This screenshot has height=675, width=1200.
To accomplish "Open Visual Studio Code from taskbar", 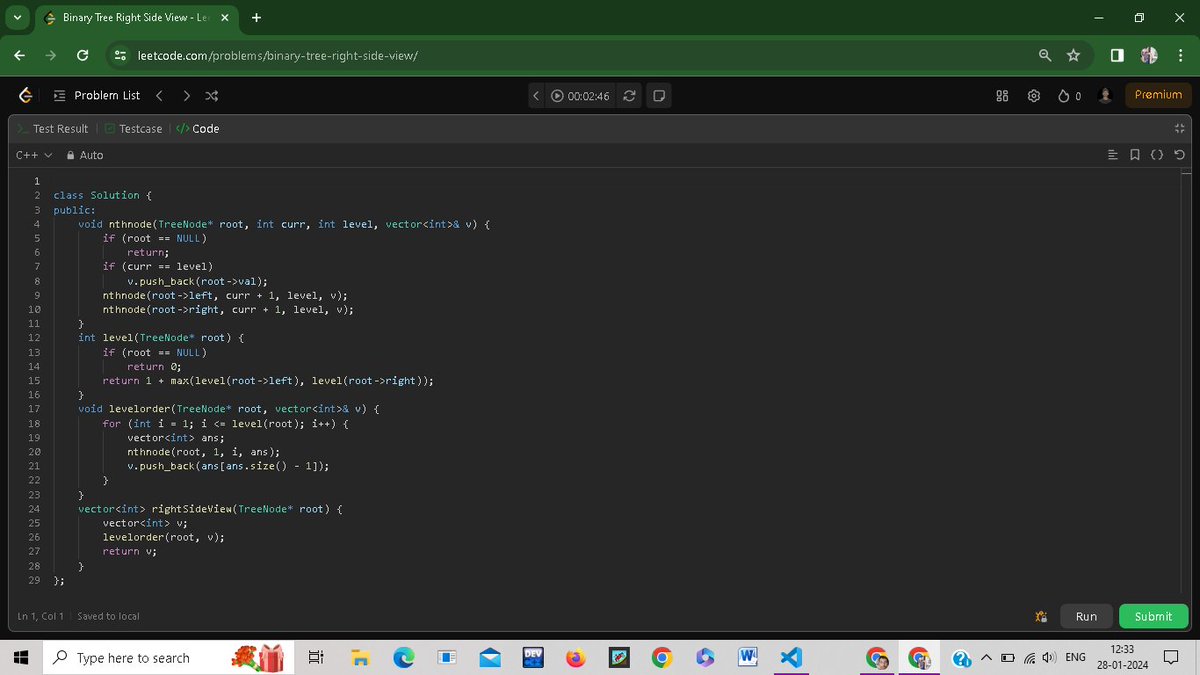I will coord(791,657).
